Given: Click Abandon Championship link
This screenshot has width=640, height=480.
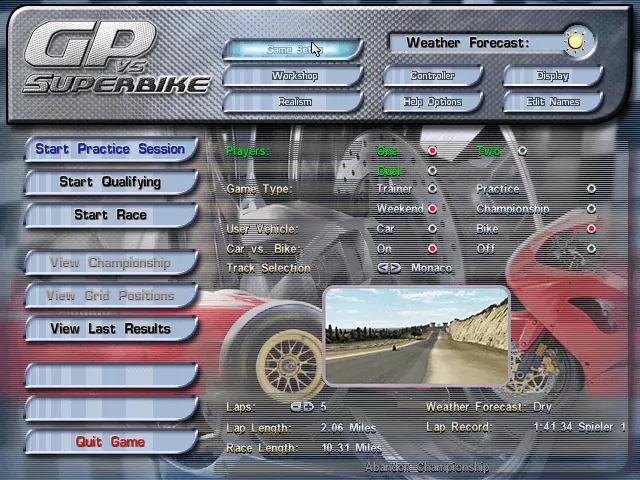Looking at the screenshot, I should (x=427, y=467).
